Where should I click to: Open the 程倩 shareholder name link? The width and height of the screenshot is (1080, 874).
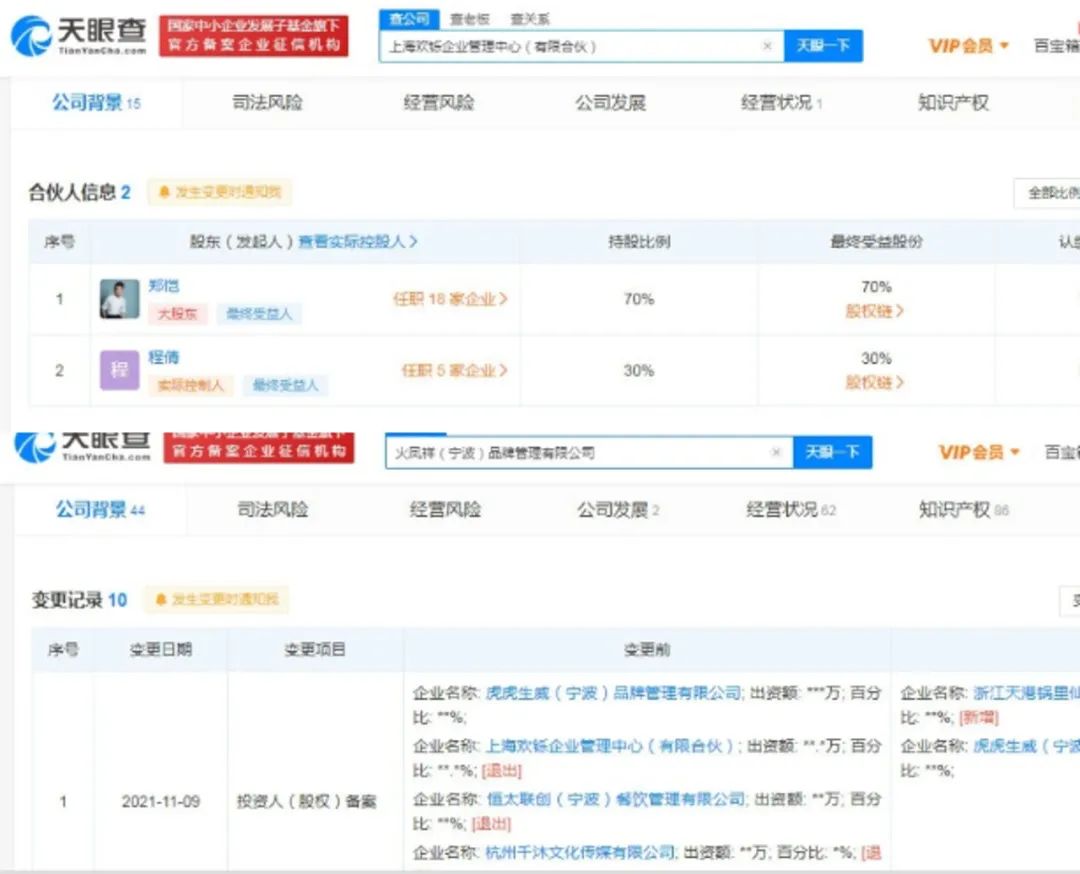coord(163,357)
